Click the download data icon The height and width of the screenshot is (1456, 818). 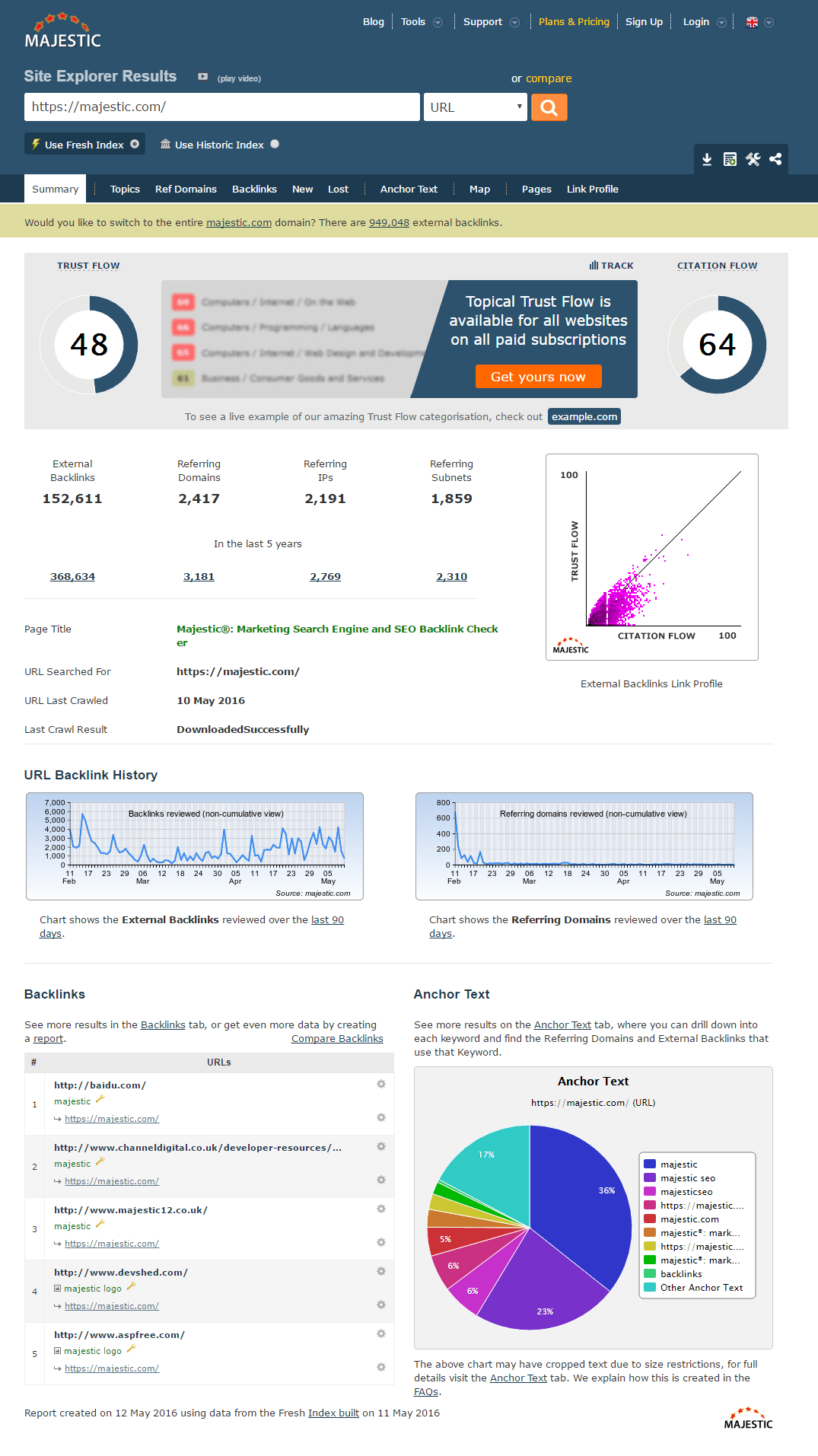[x=707, y=159]
